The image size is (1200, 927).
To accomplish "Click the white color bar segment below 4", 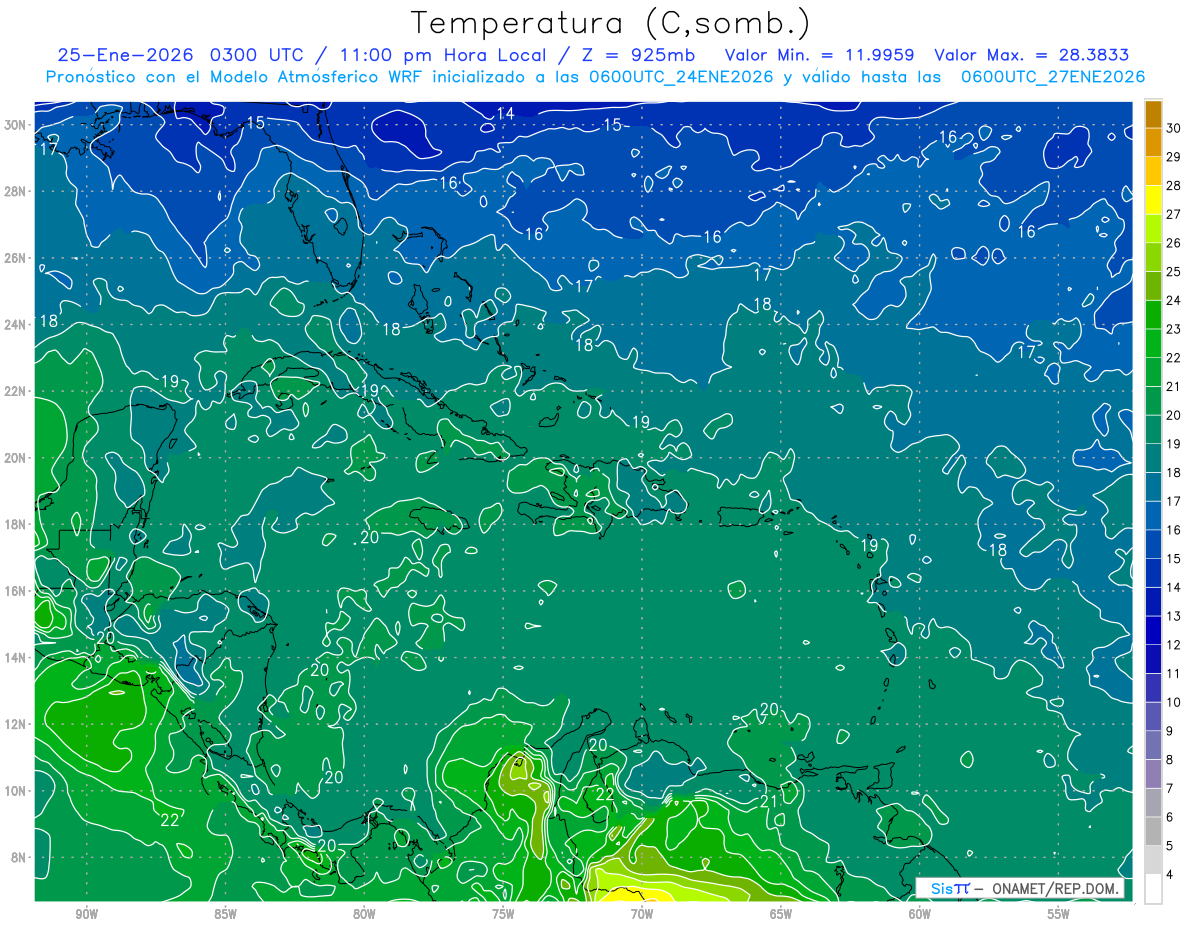I will [1153, 889].
